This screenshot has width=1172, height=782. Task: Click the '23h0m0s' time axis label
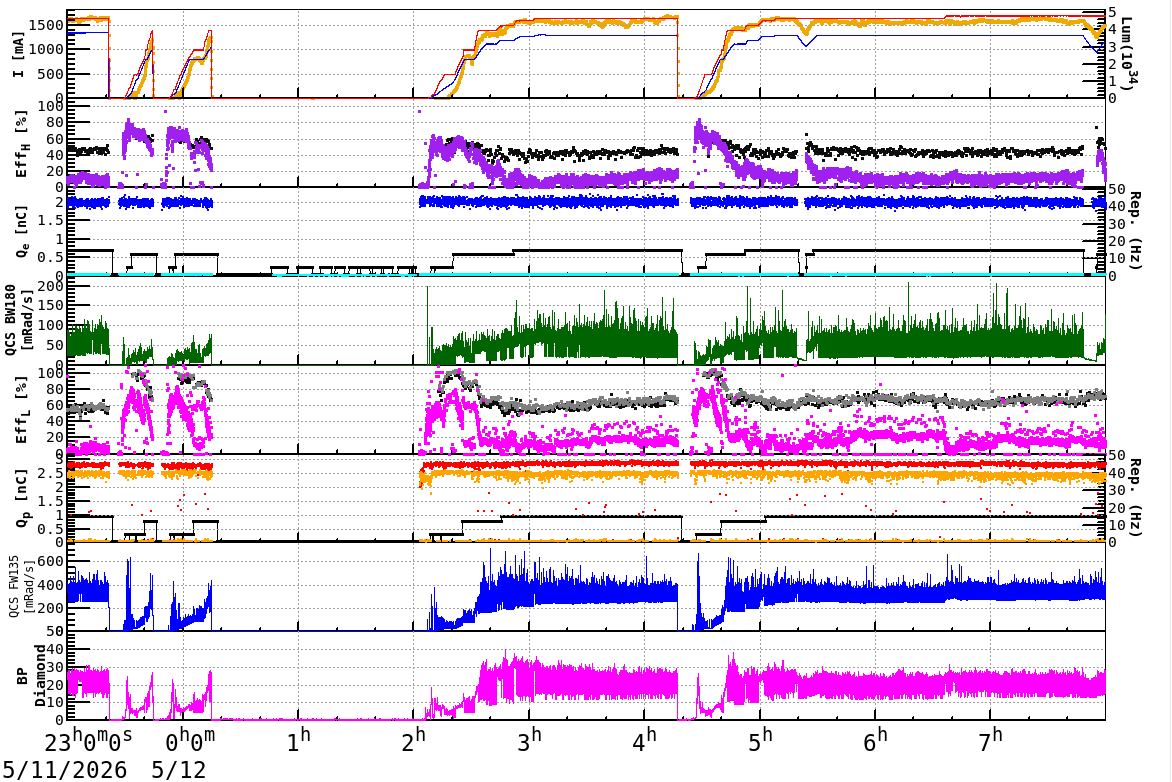click(88, 741)
